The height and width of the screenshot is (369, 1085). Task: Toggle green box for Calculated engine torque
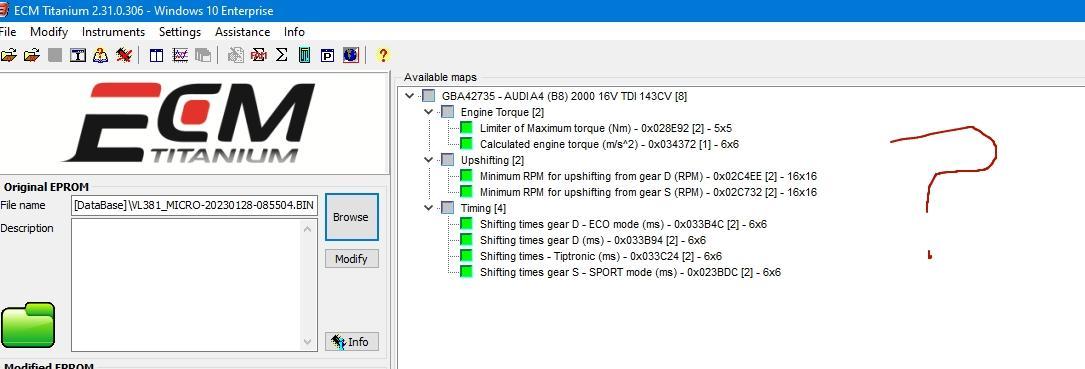(466, 144)
